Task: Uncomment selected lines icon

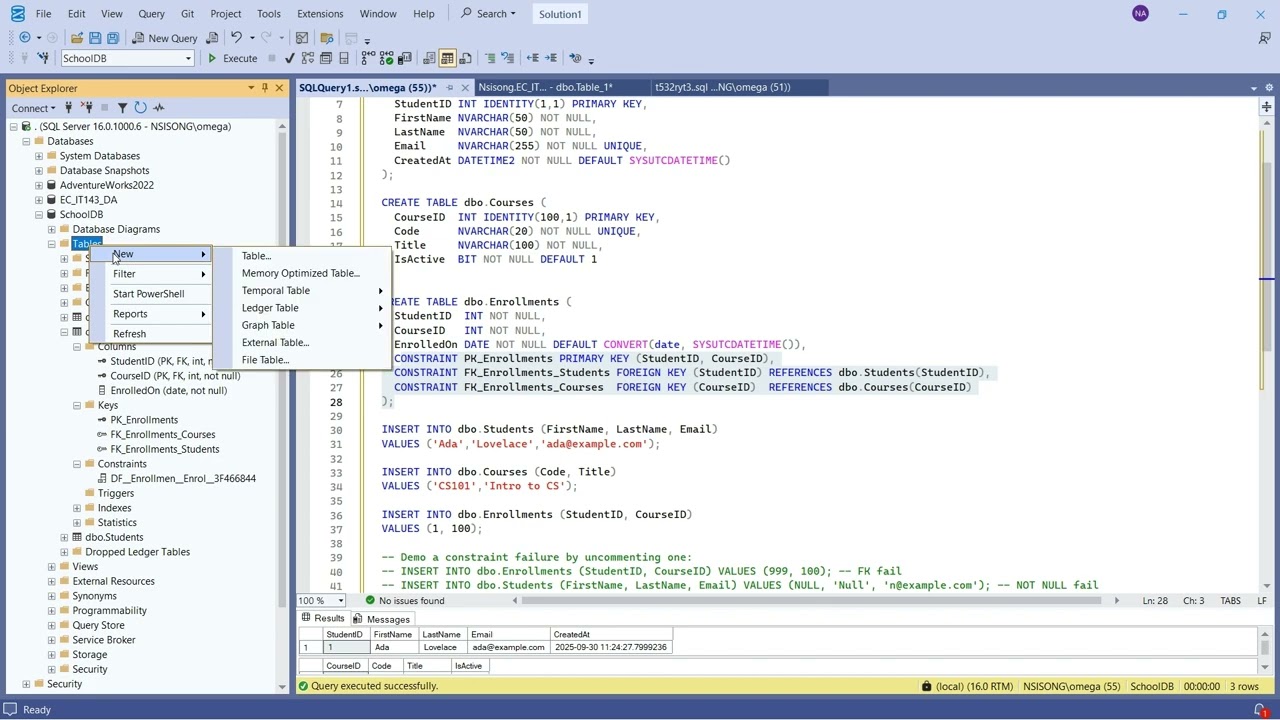Action: tap(508, 58)
